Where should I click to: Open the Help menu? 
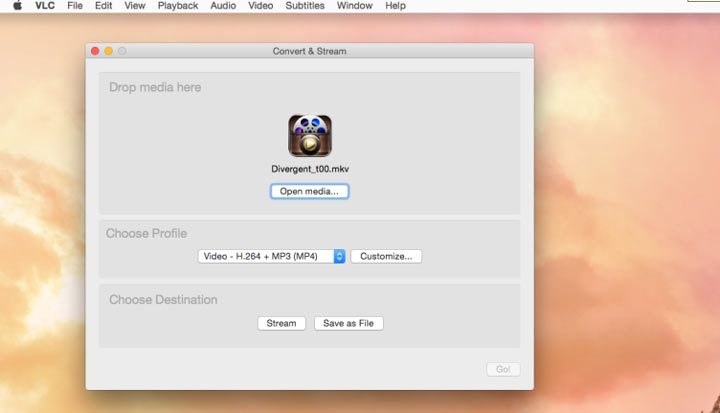coord(395,6)
